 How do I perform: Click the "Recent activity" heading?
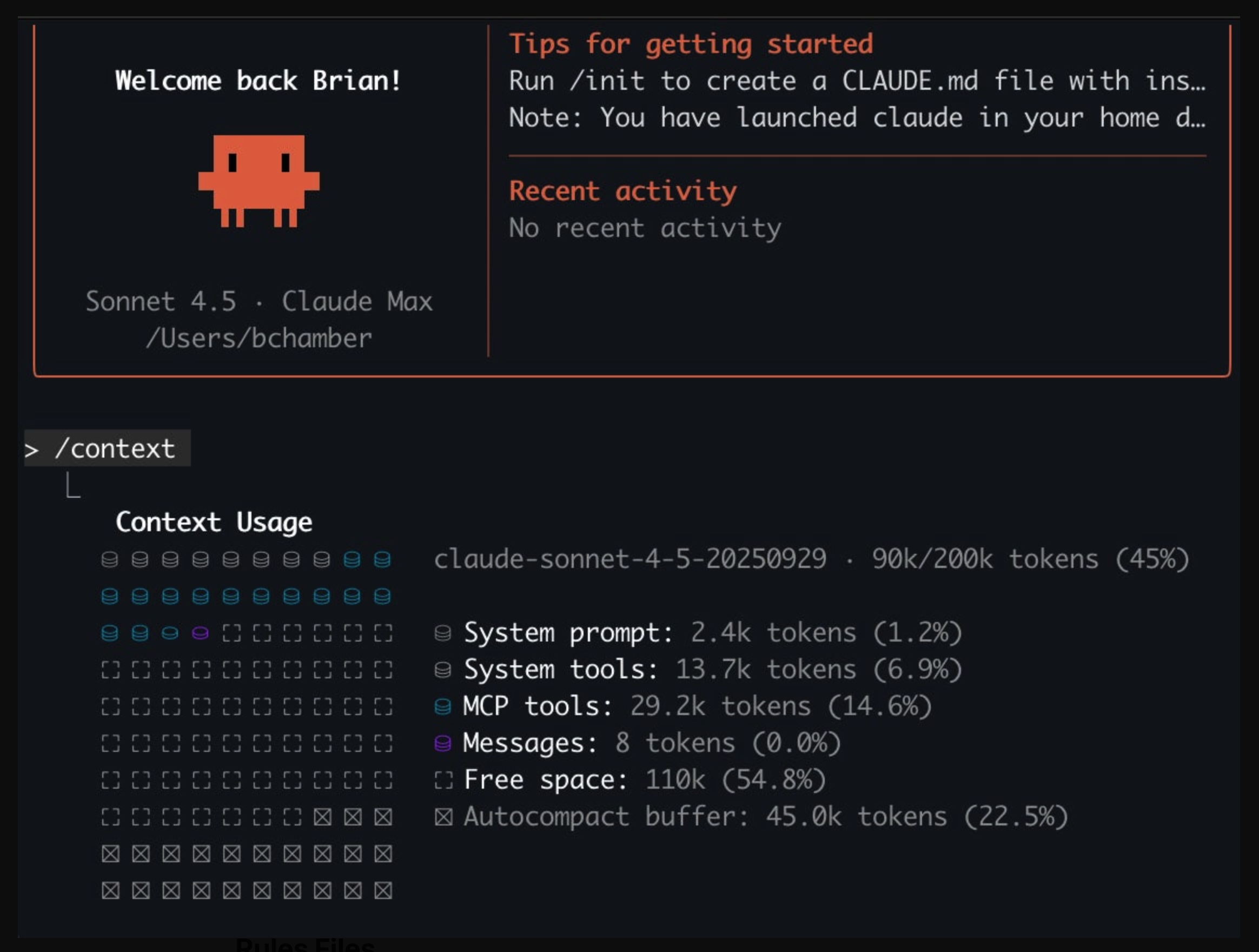pos(622,191)
